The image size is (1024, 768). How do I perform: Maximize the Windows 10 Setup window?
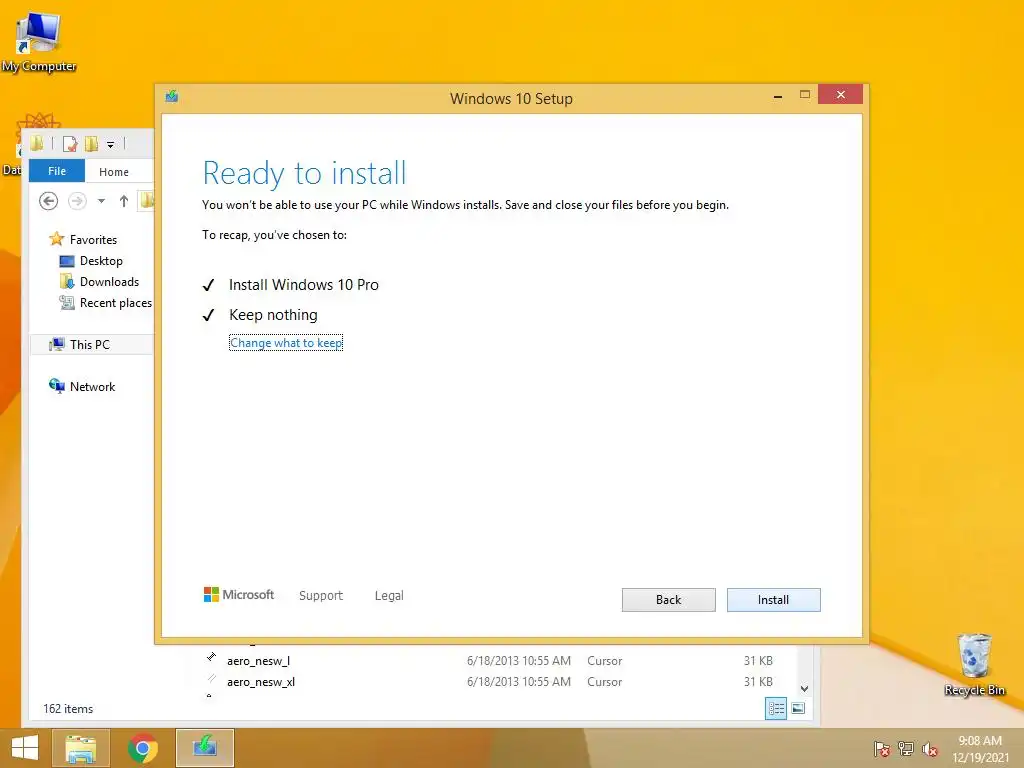coord(805,95)
